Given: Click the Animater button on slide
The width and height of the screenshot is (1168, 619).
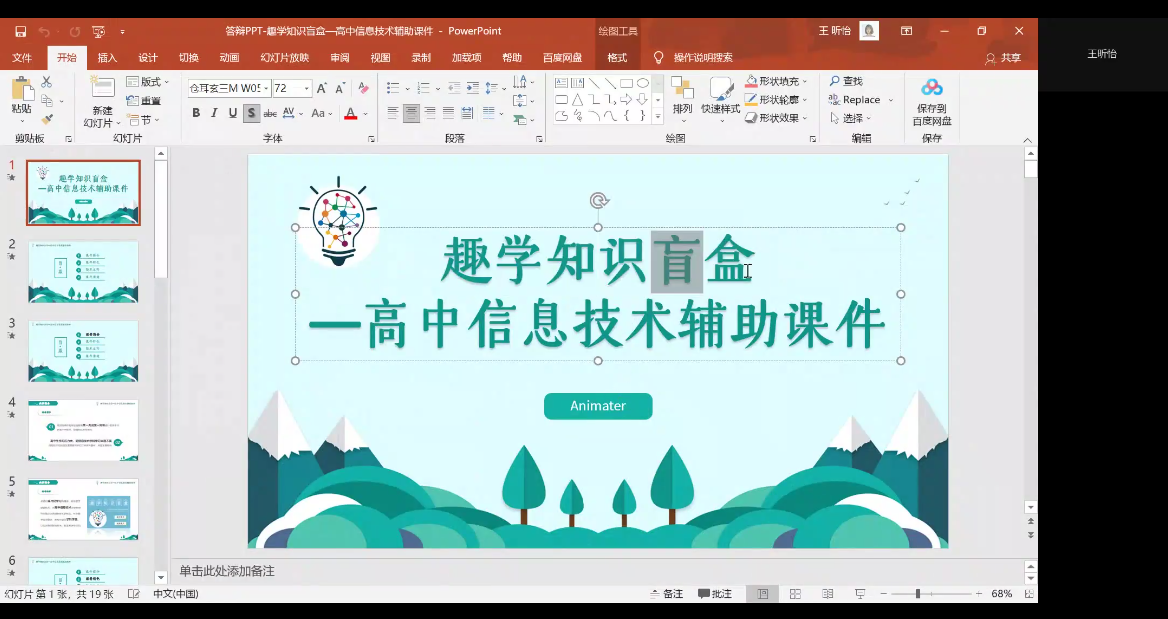Looking at the screenshot, I should [x=598, y=406].
